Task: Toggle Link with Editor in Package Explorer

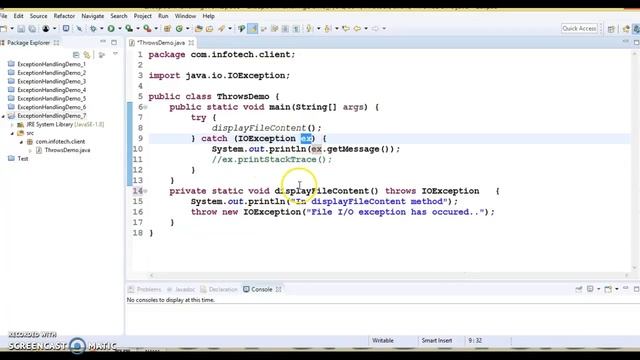Action: tap(87, 55)
